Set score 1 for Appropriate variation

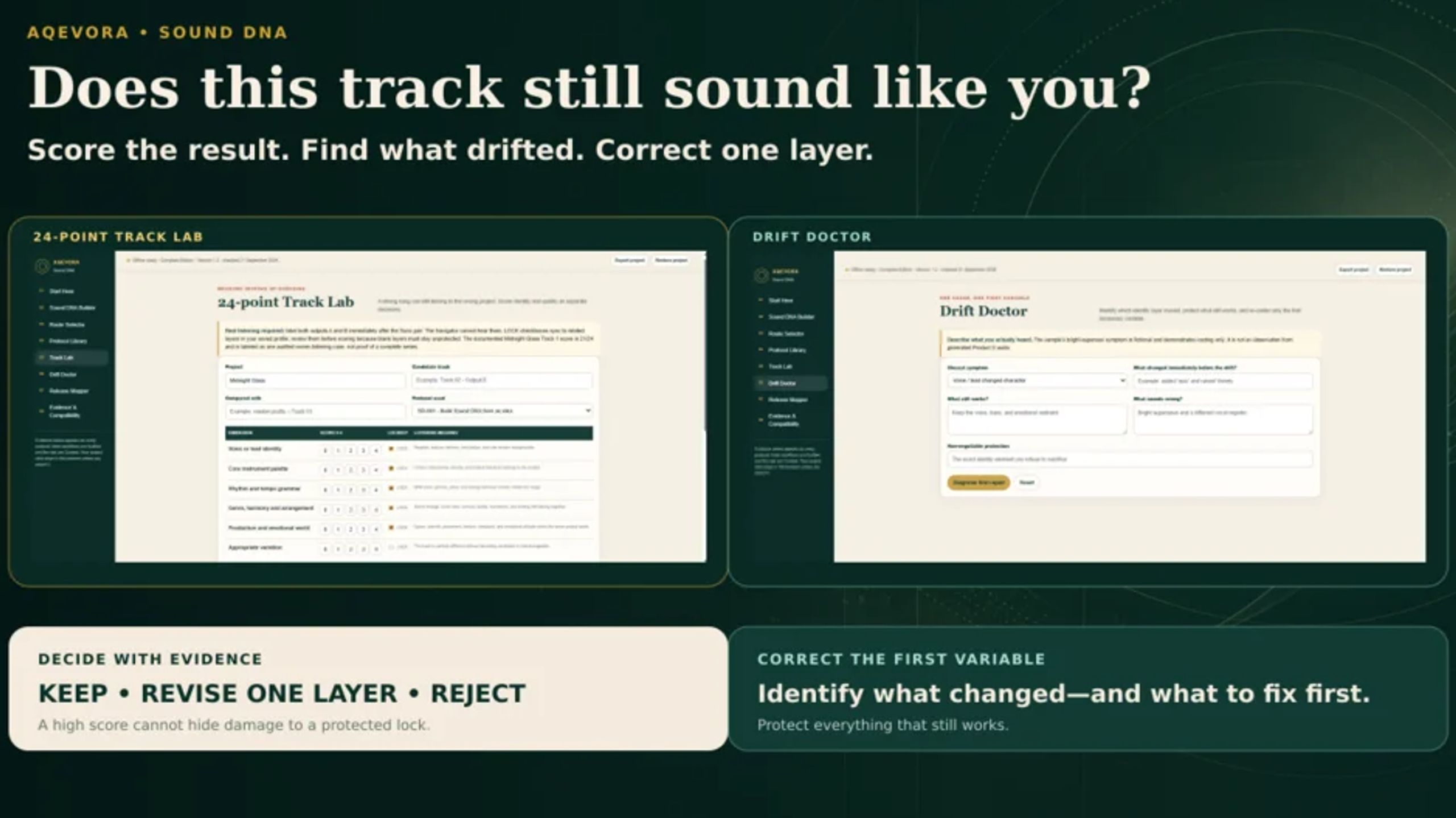pyautogui.click(x=338, y=549)
